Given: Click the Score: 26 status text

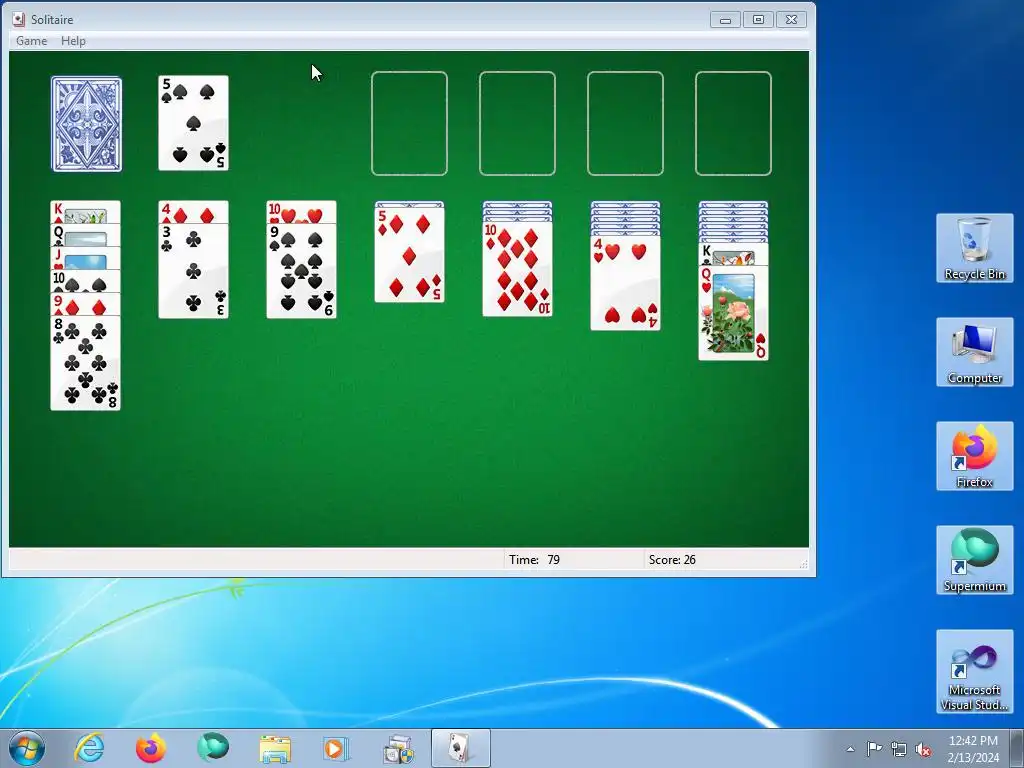Looking at the screenshot, I should [x=672, y=560].
